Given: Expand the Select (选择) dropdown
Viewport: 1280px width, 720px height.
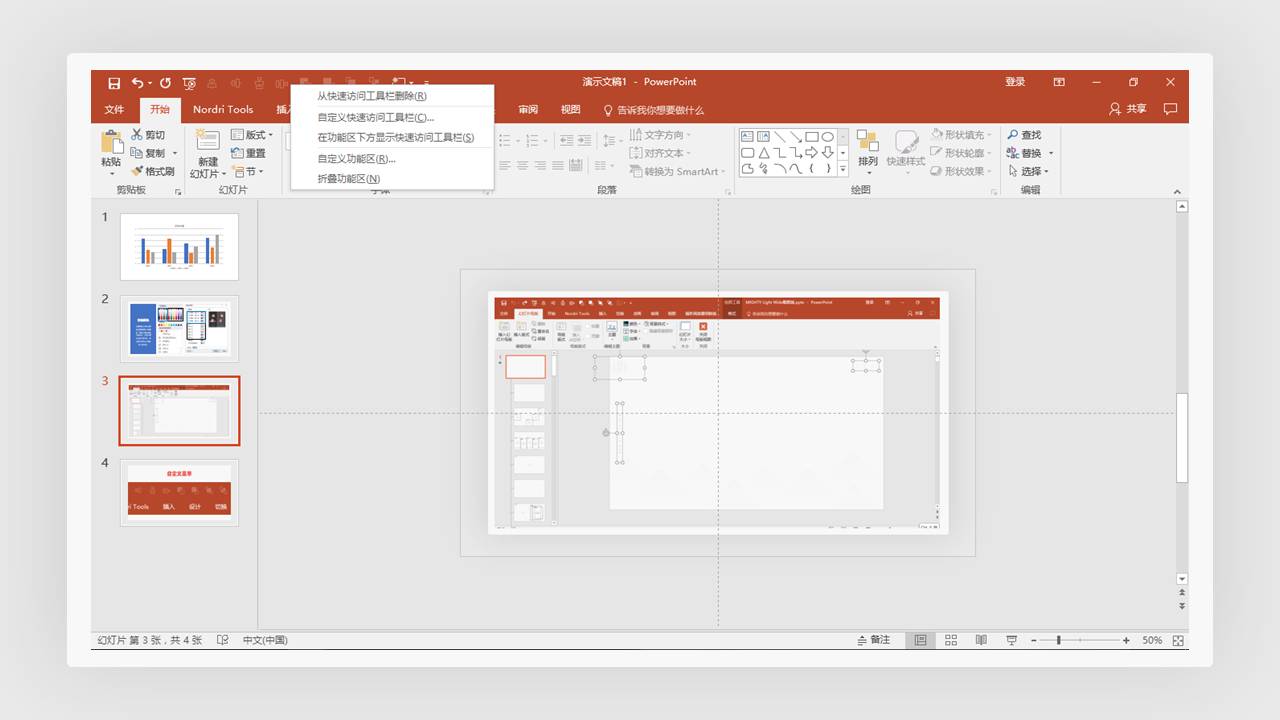Looking at the screenshot, I should 1030,171.
